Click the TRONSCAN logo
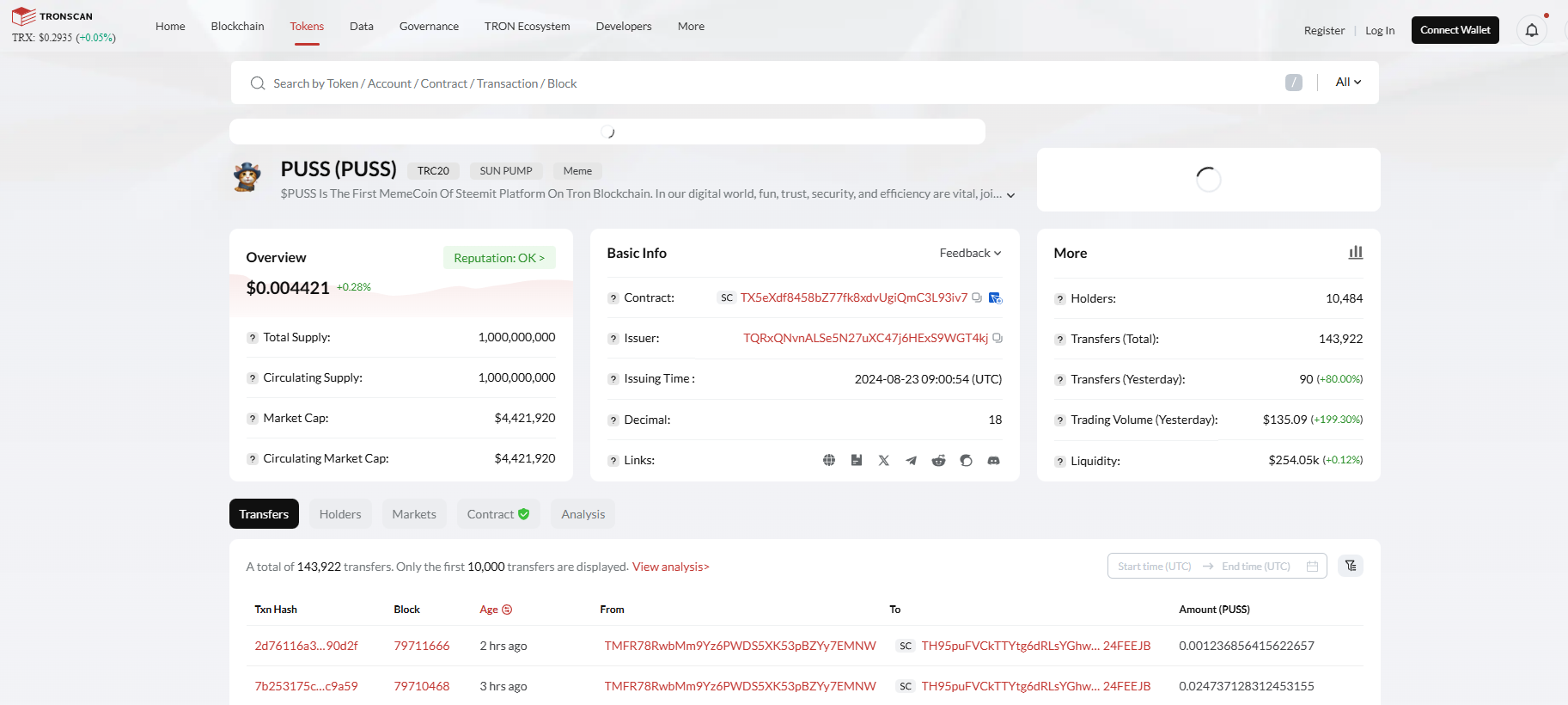The image size is (1568, 705). pos(52,16)
